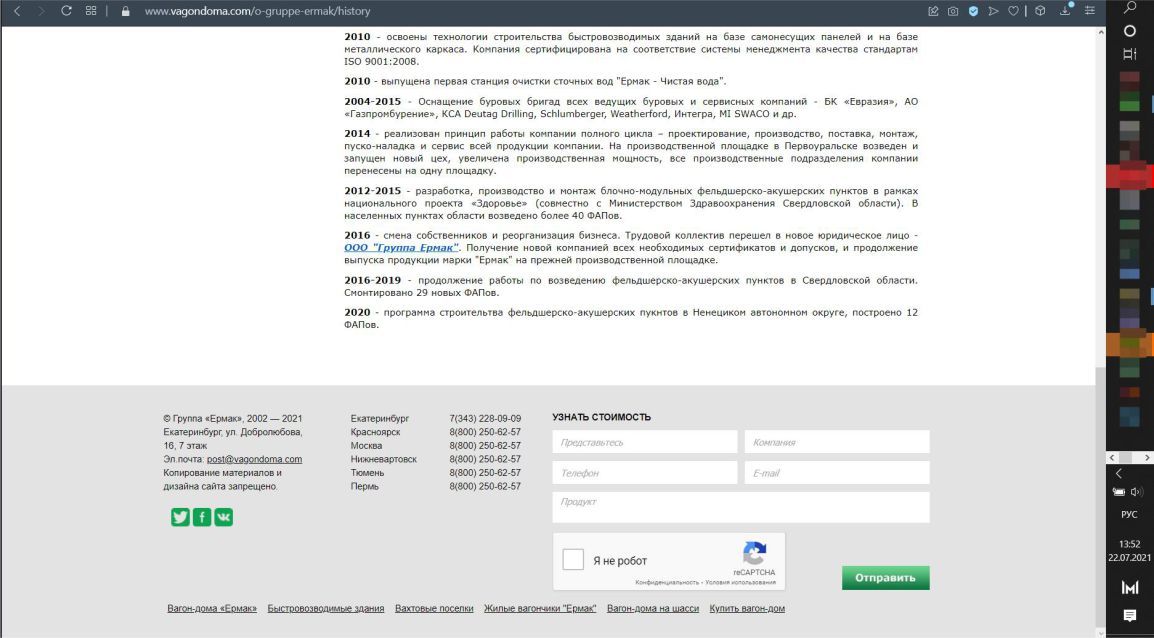
Task: Click the 'Компания' input field
Action: (x=838, y=442)
